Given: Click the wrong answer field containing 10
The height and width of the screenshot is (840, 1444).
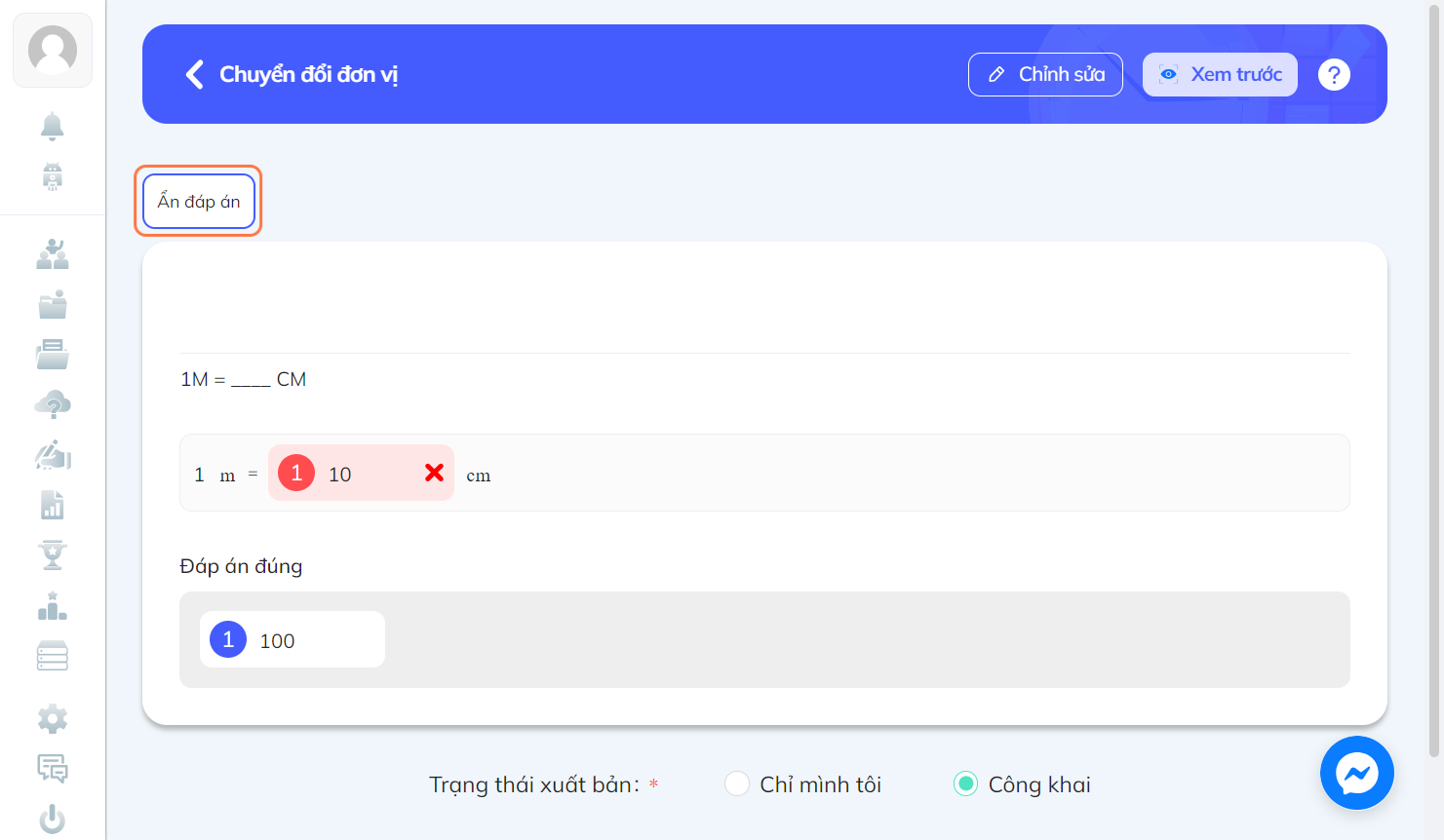Looking at the screenshot, I should 361,473.
